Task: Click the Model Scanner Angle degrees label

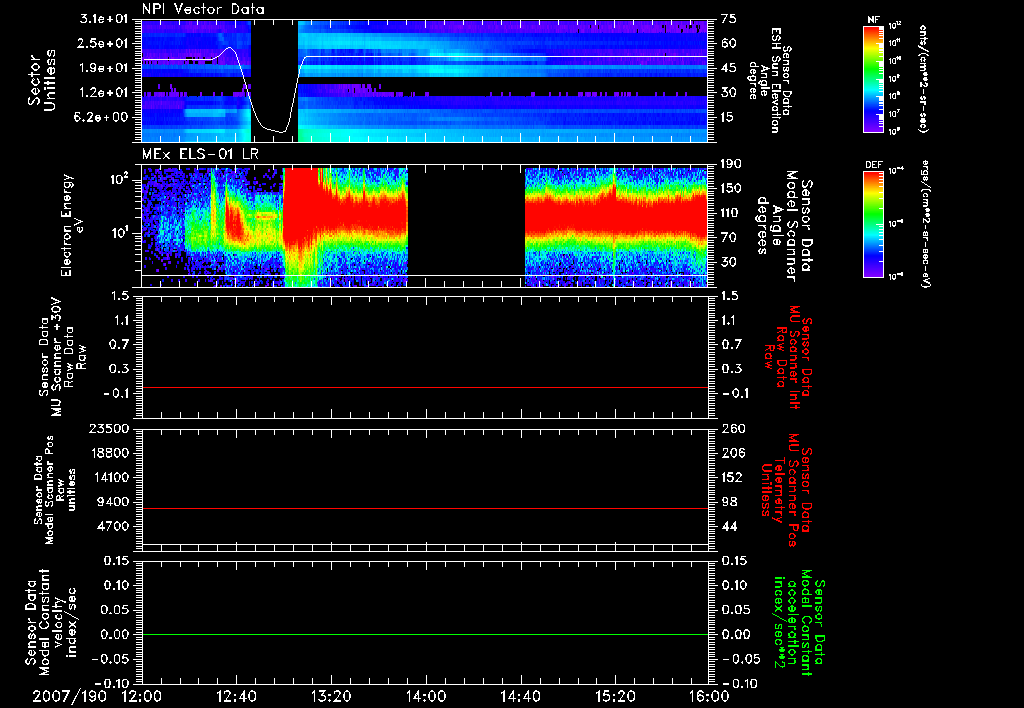Action: 784,226
